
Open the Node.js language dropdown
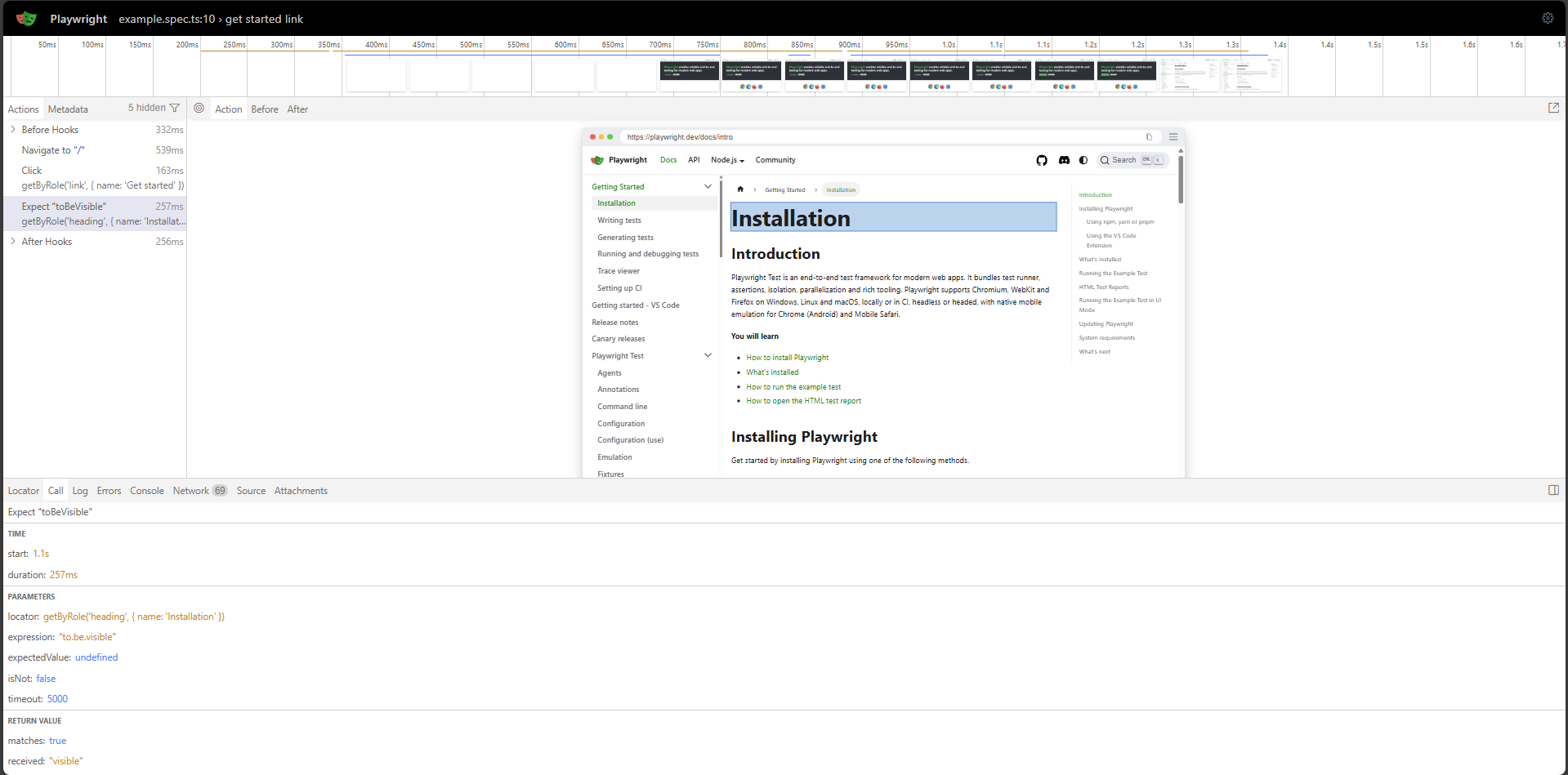pyautogui.click(x=727, y=160)
